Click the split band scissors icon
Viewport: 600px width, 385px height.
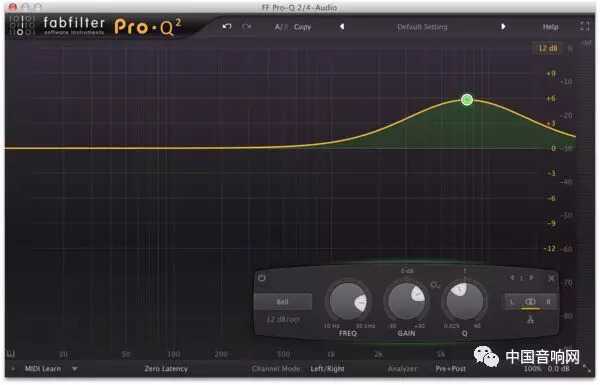click(x=530, y=319)
